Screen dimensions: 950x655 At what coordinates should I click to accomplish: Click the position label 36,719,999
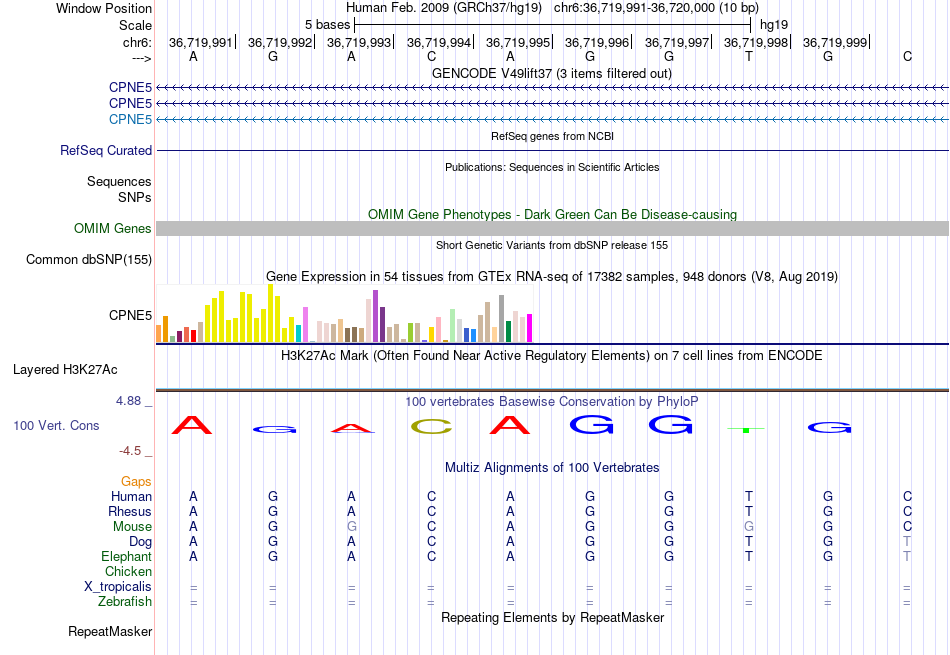click(x=835, y=42)
